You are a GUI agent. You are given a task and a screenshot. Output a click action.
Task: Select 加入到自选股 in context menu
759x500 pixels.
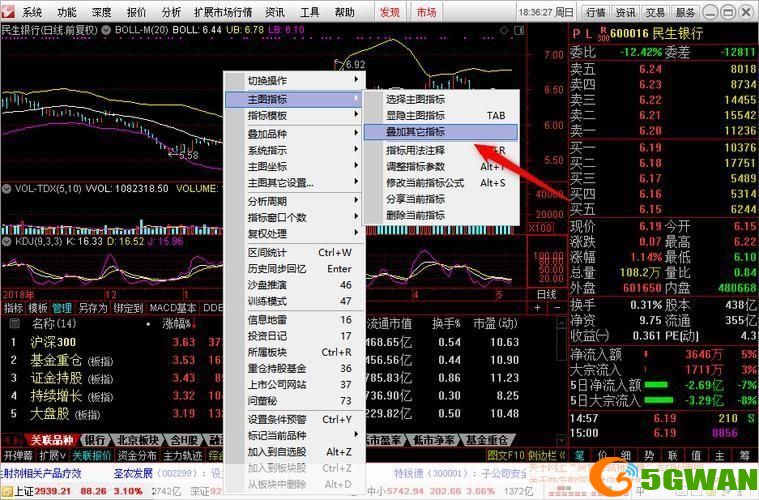point(295,452)
